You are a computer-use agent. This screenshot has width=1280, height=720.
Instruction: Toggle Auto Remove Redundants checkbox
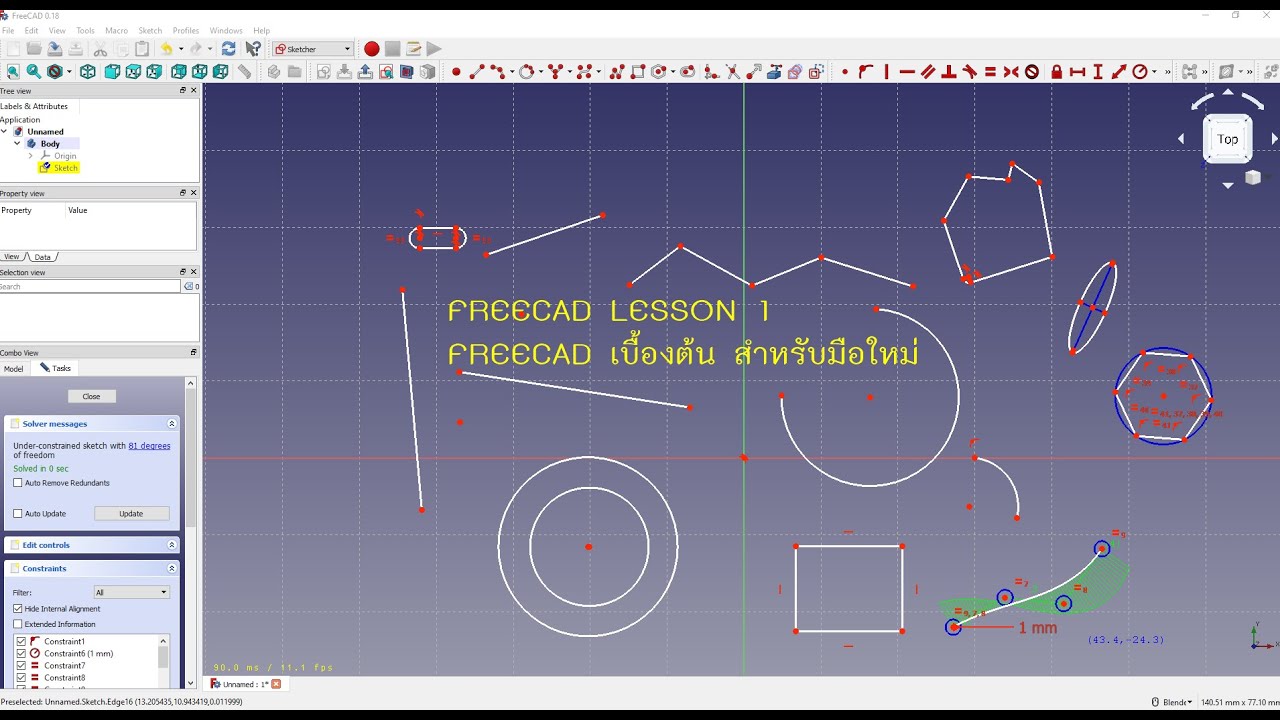click(18, 483)
